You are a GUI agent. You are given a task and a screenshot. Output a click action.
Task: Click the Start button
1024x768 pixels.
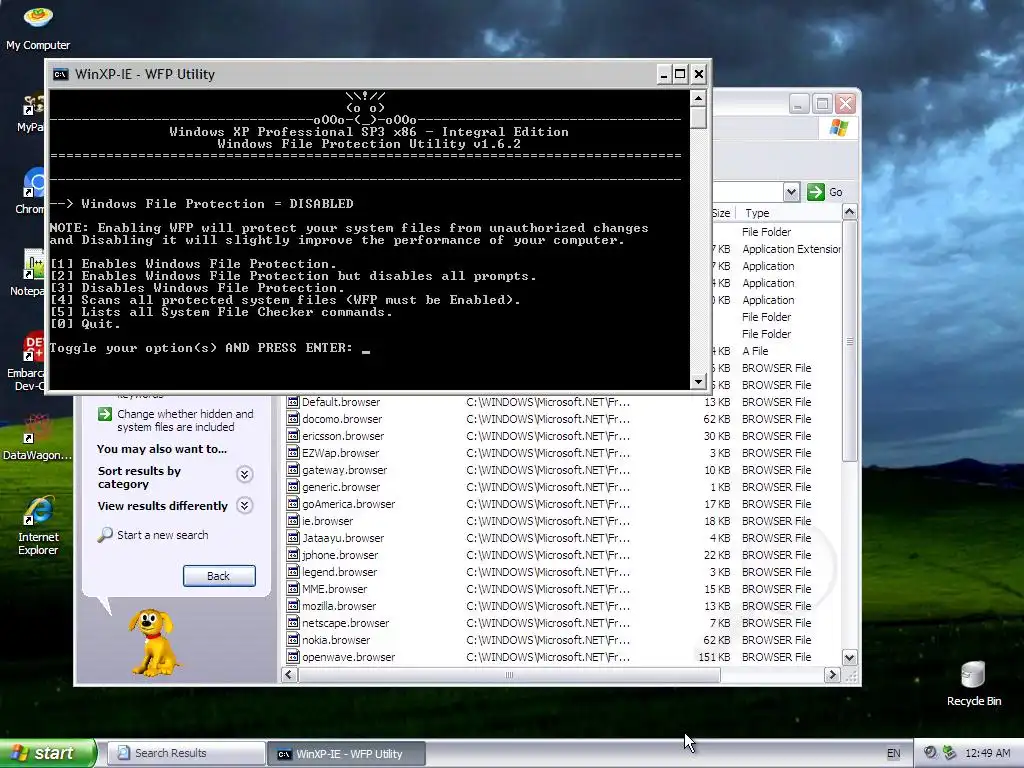[x=48, y=753]
